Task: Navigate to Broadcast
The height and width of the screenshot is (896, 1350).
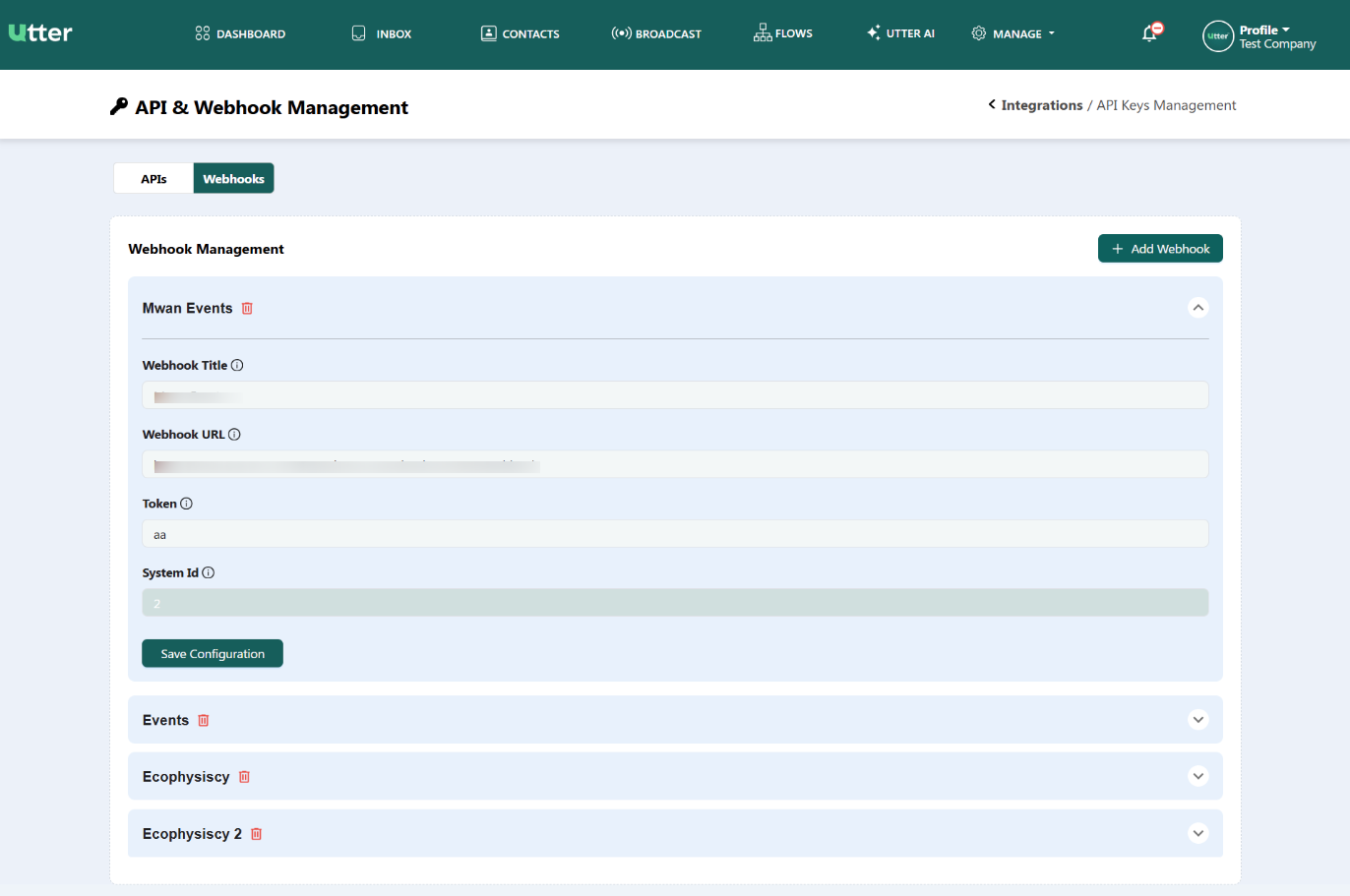Action: (x=656, y=33)
